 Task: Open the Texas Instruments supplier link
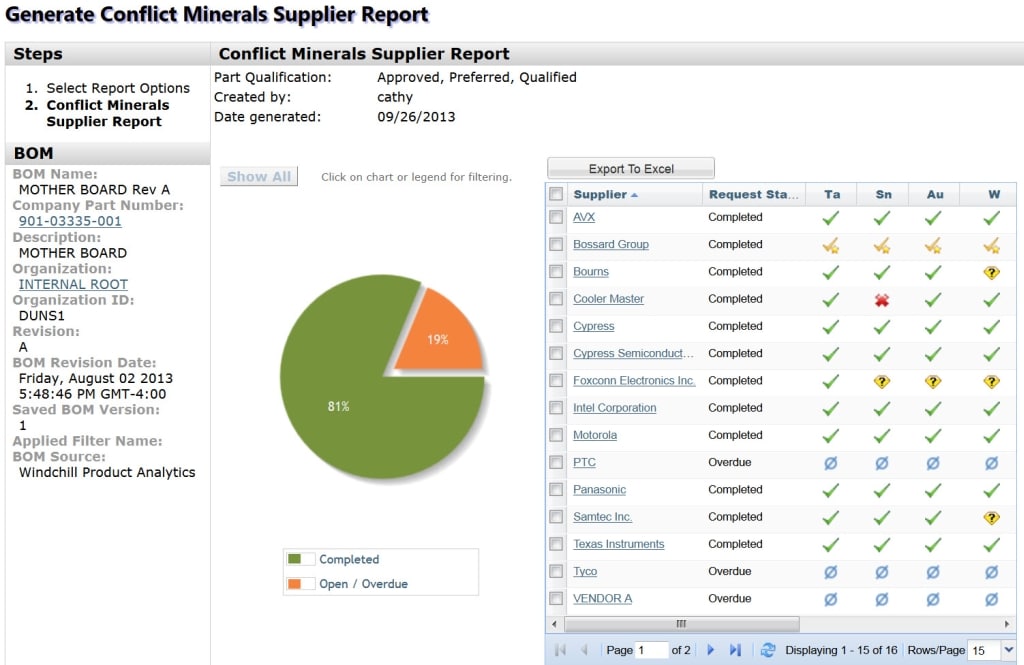click(618, 544)
